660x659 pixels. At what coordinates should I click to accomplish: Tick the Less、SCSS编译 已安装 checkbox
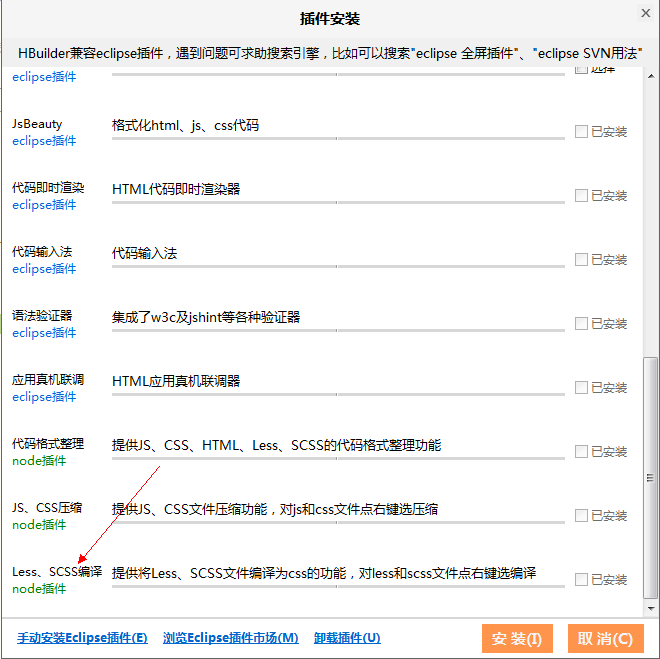coord(581,579)
